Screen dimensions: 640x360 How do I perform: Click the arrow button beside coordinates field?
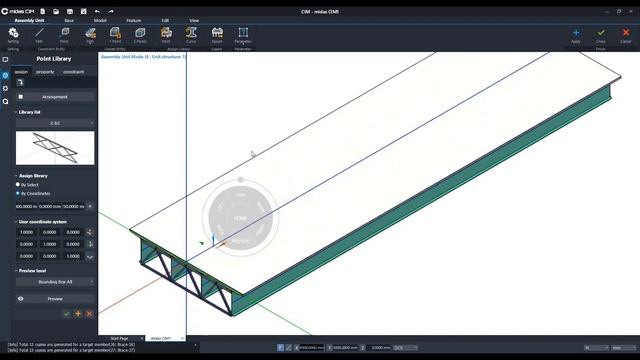90,206
